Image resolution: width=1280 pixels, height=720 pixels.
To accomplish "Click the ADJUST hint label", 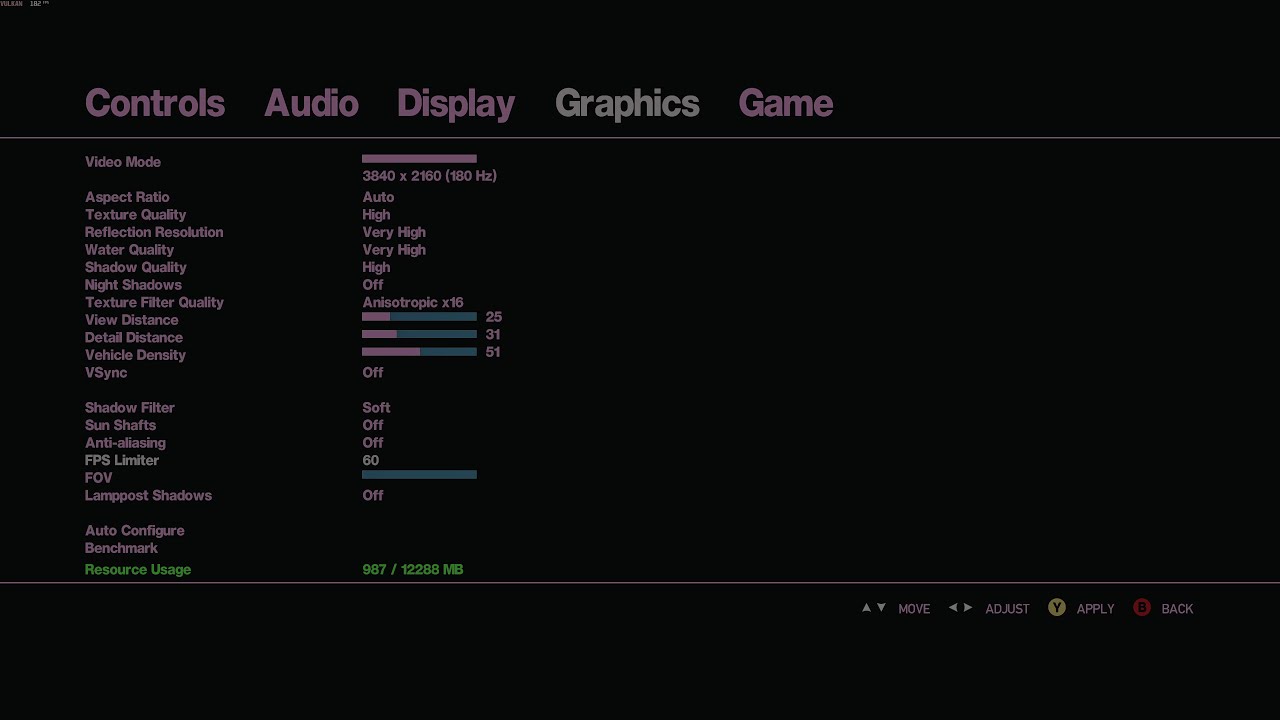I will (1007, 609).
